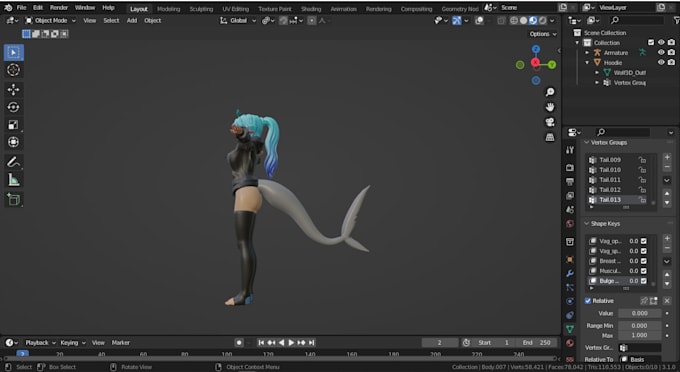Open the Tool properties tab
This screenshot has width=680, height=372.
point(570,150)
